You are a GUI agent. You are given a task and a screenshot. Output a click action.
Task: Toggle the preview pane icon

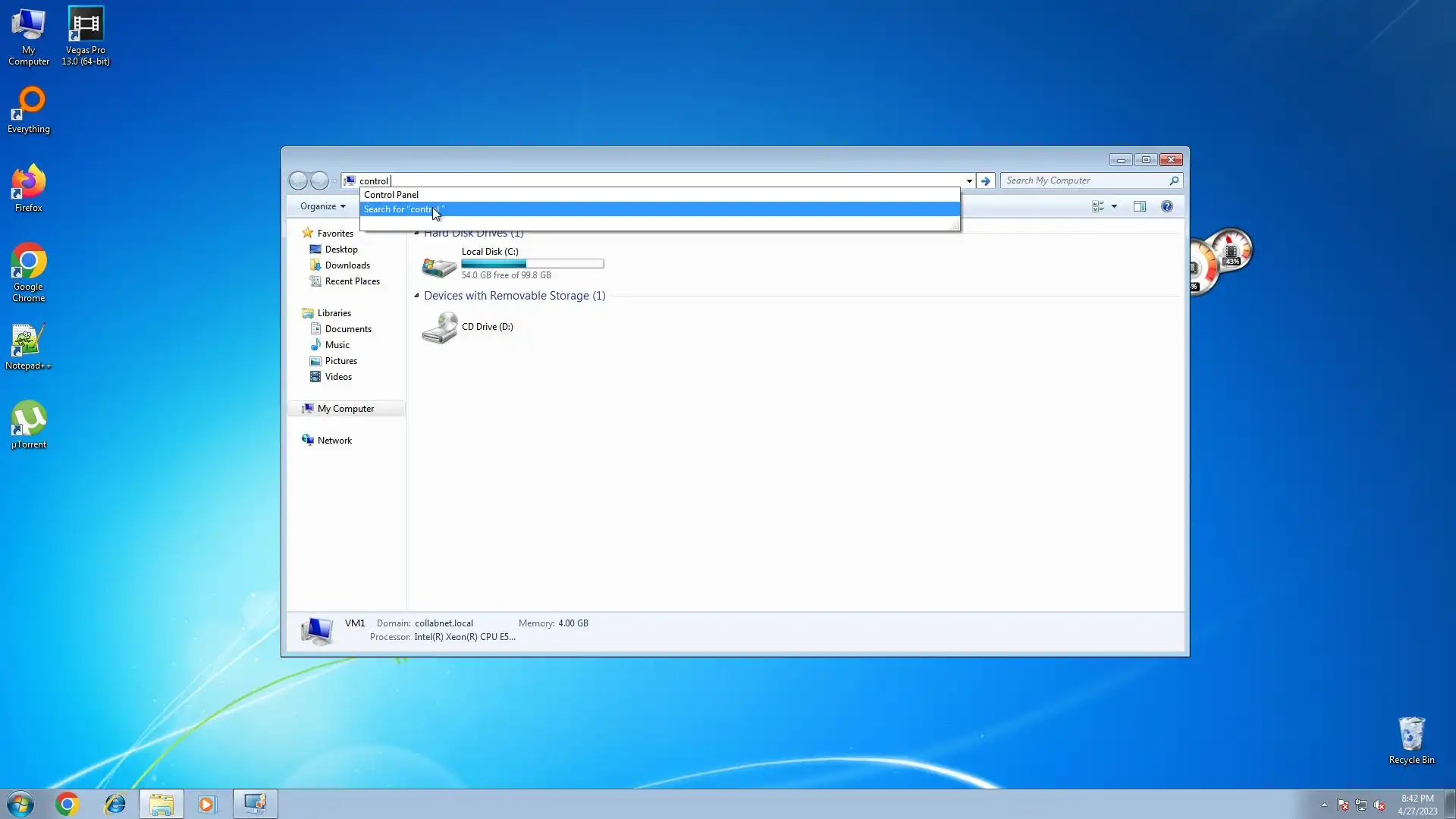point(1139,206)
